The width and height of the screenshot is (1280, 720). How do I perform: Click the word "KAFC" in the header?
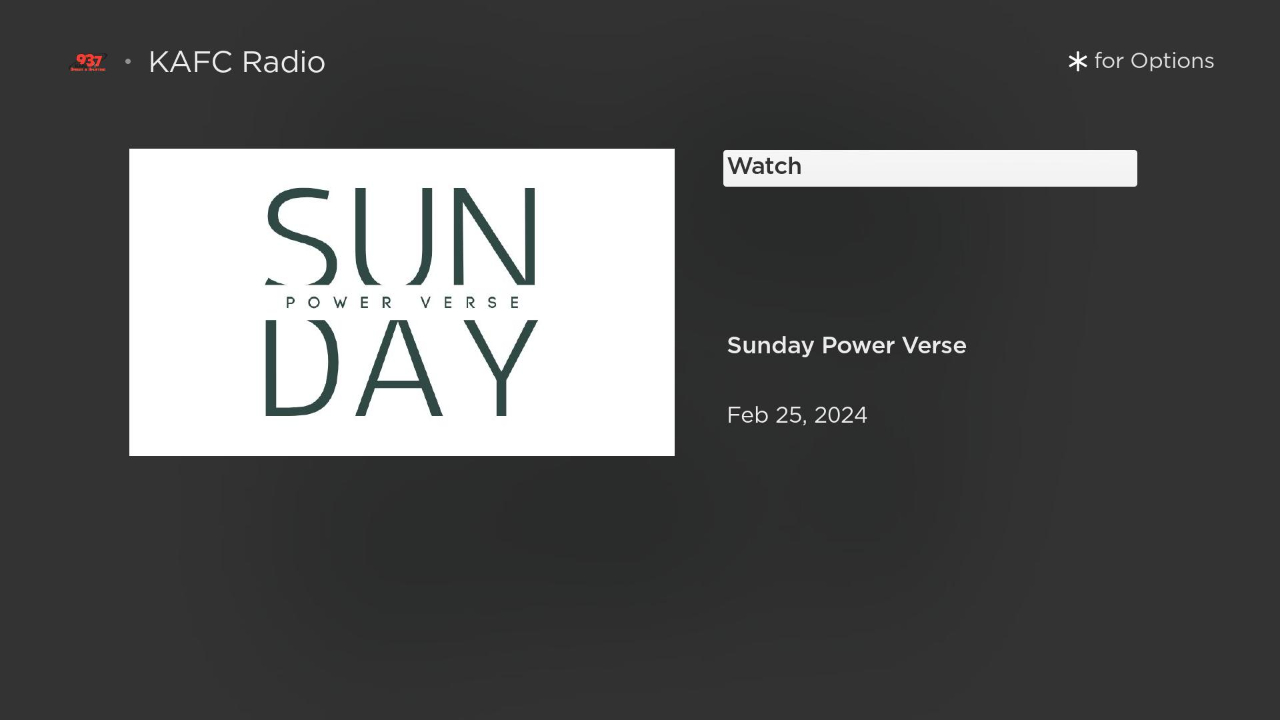[x=190, y=62]
